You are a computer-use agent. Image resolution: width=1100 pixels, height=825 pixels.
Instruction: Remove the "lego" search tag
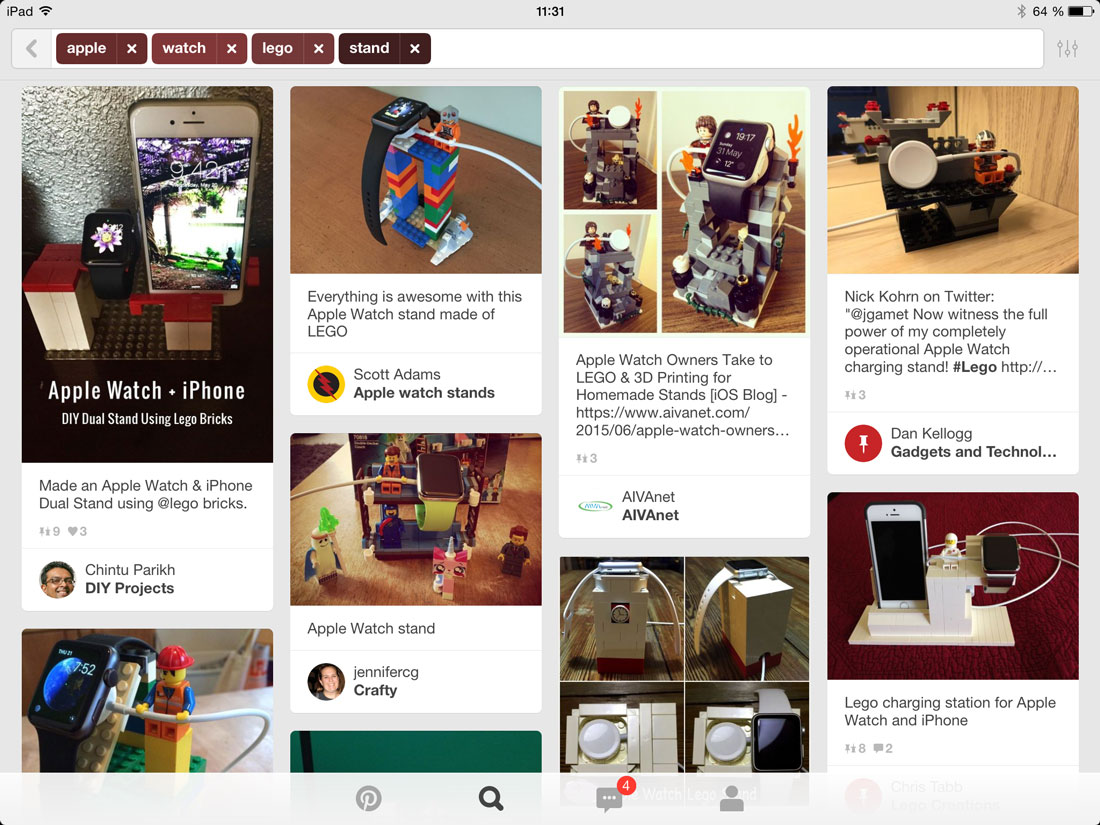tap(318, 48)
